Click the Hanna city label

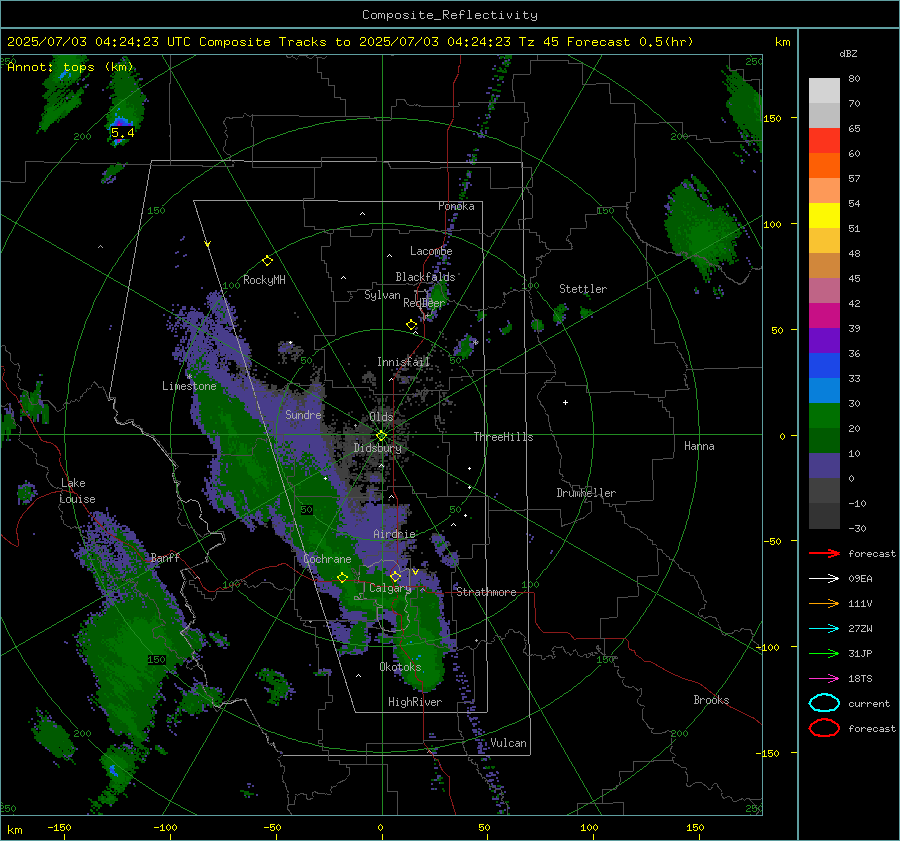click(699, 446)
